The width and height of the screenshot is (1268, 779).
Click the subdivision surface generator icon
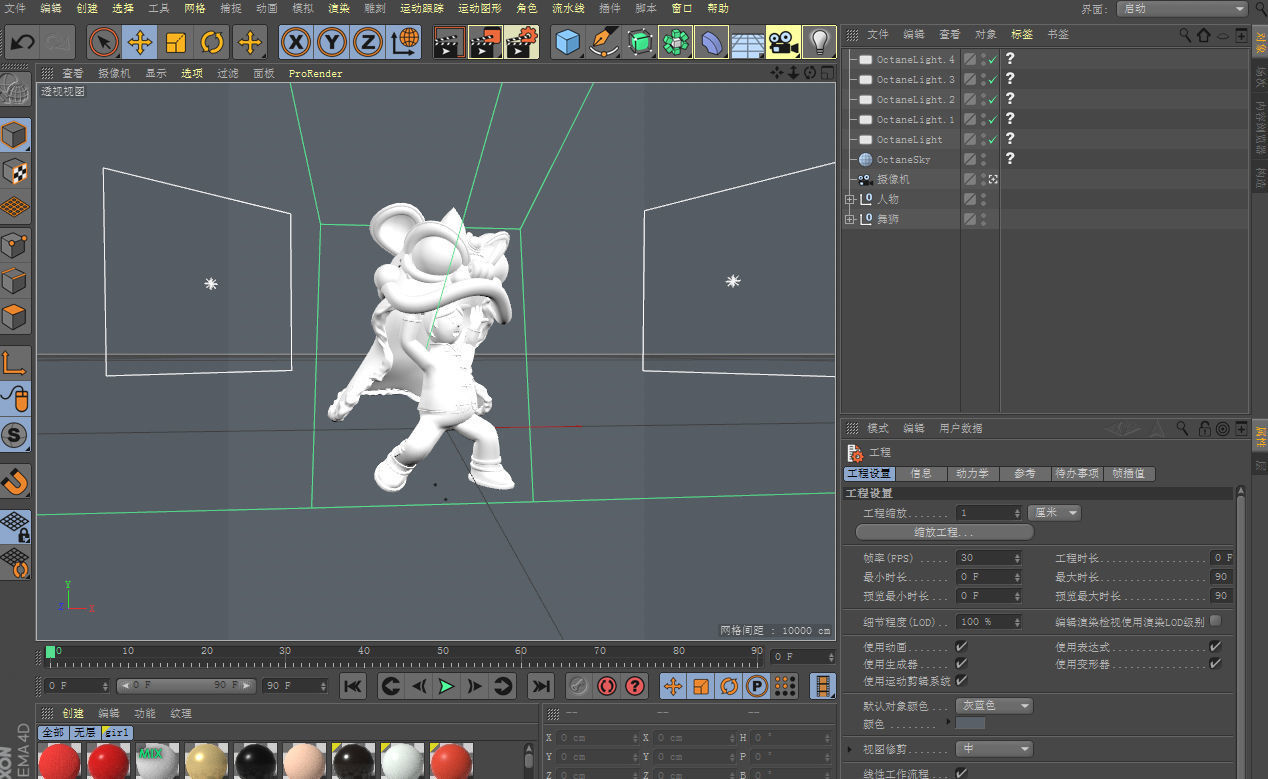(640, 43)
